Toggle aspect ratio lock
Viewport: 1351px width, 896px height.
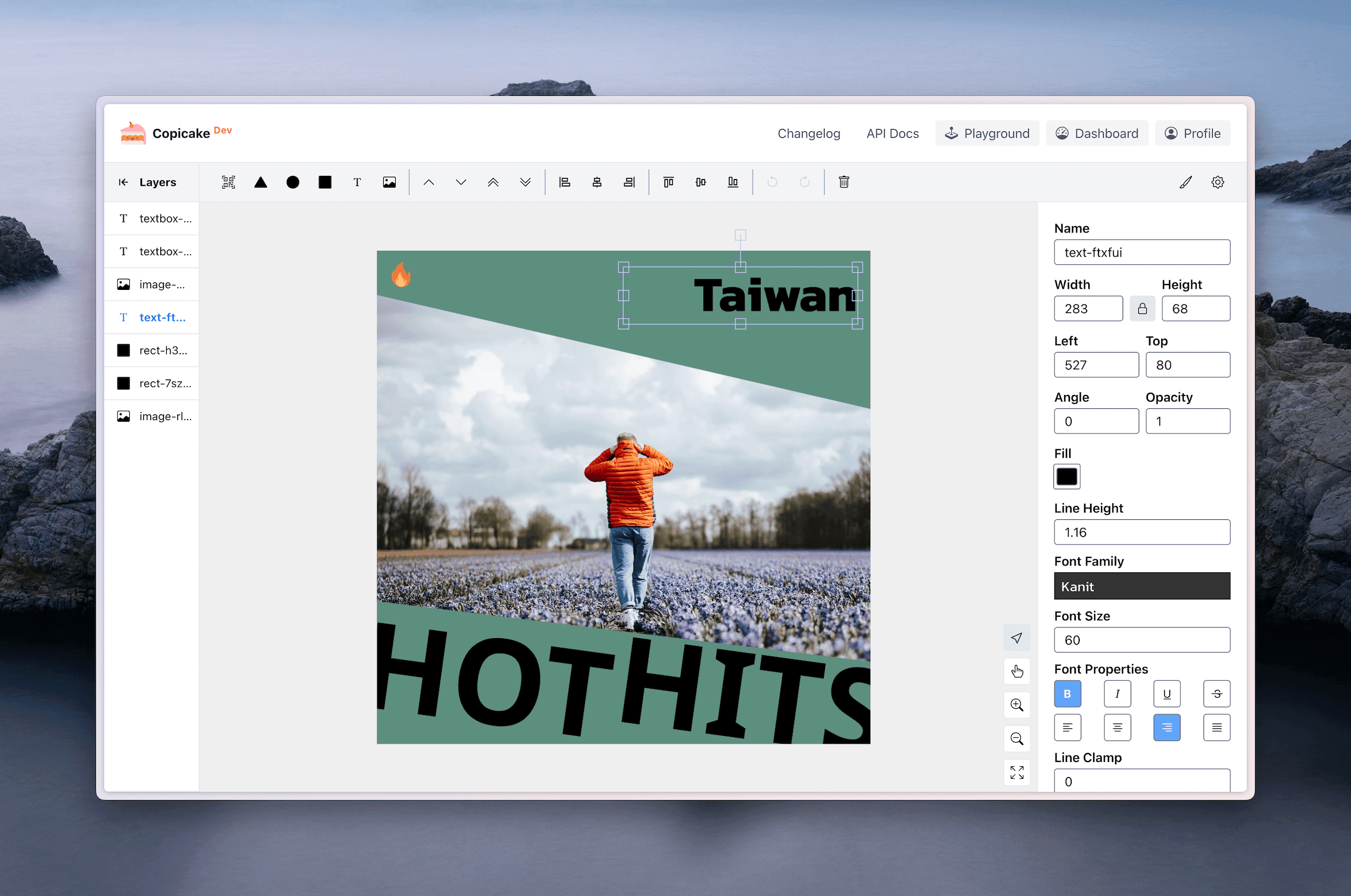click(x=1142, y=309)
